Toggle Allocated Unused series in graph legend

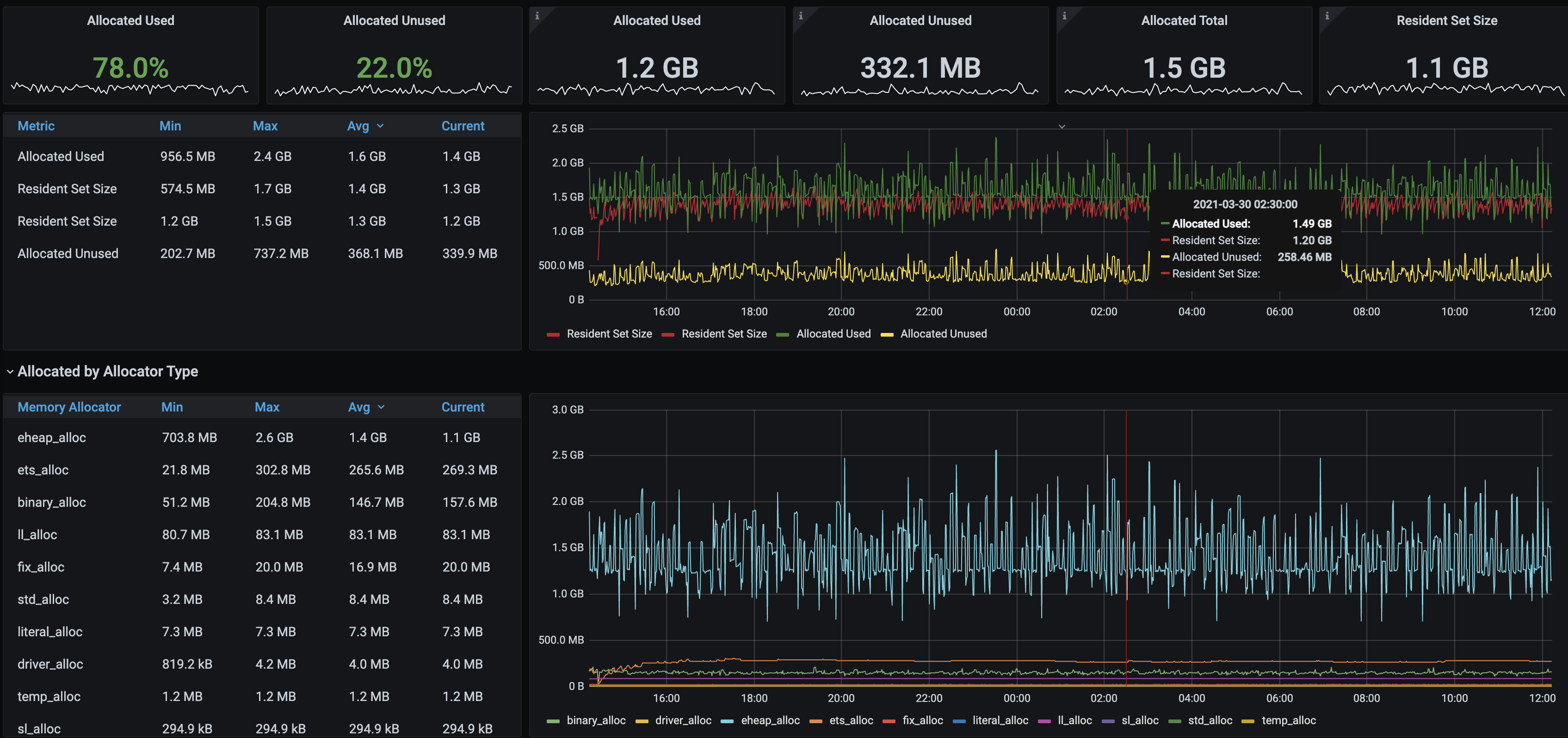point(943,334)
